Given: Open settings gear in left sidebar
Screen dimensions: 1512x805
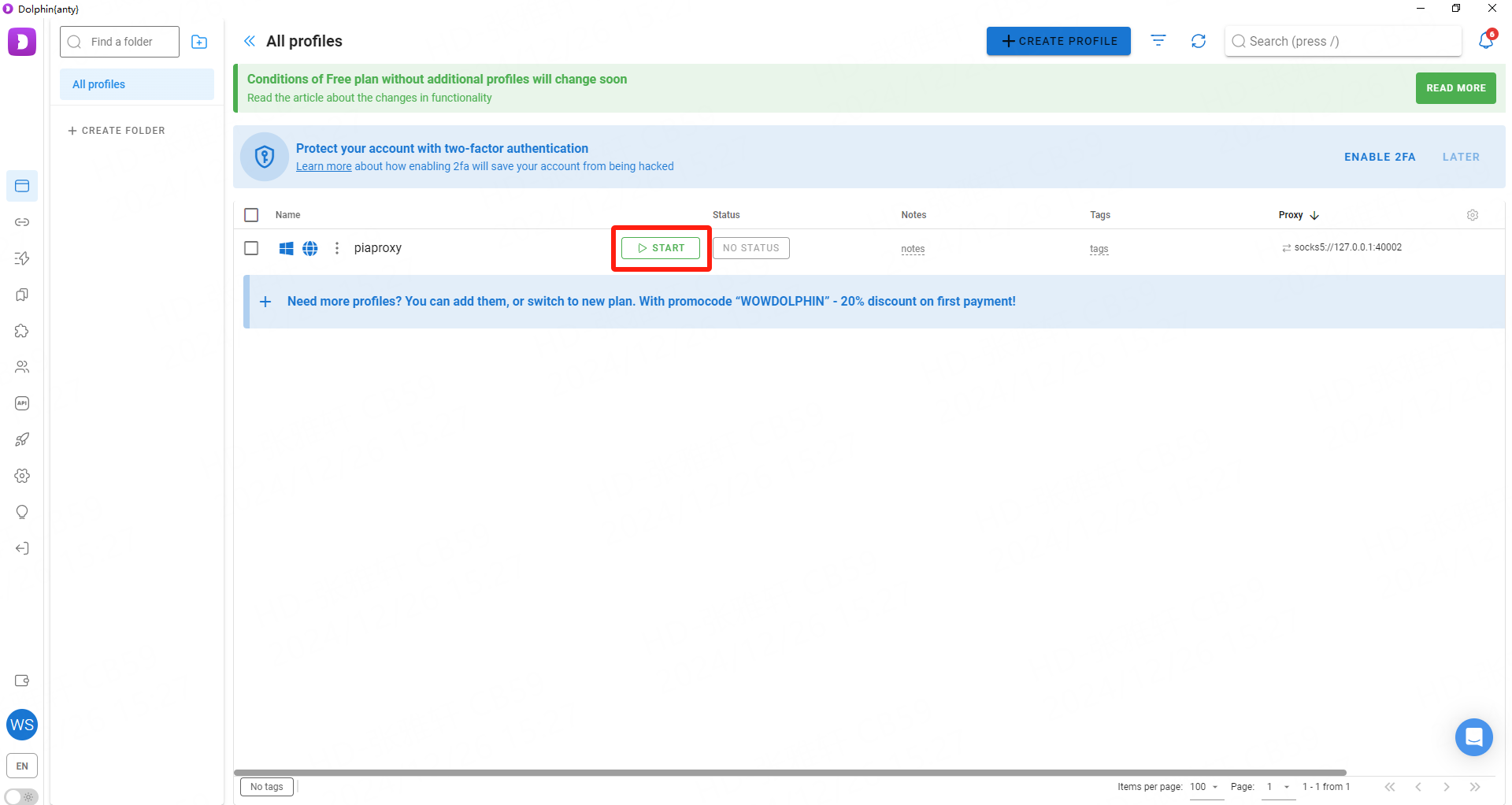Looking at the screenshot, I should point(22,476).
